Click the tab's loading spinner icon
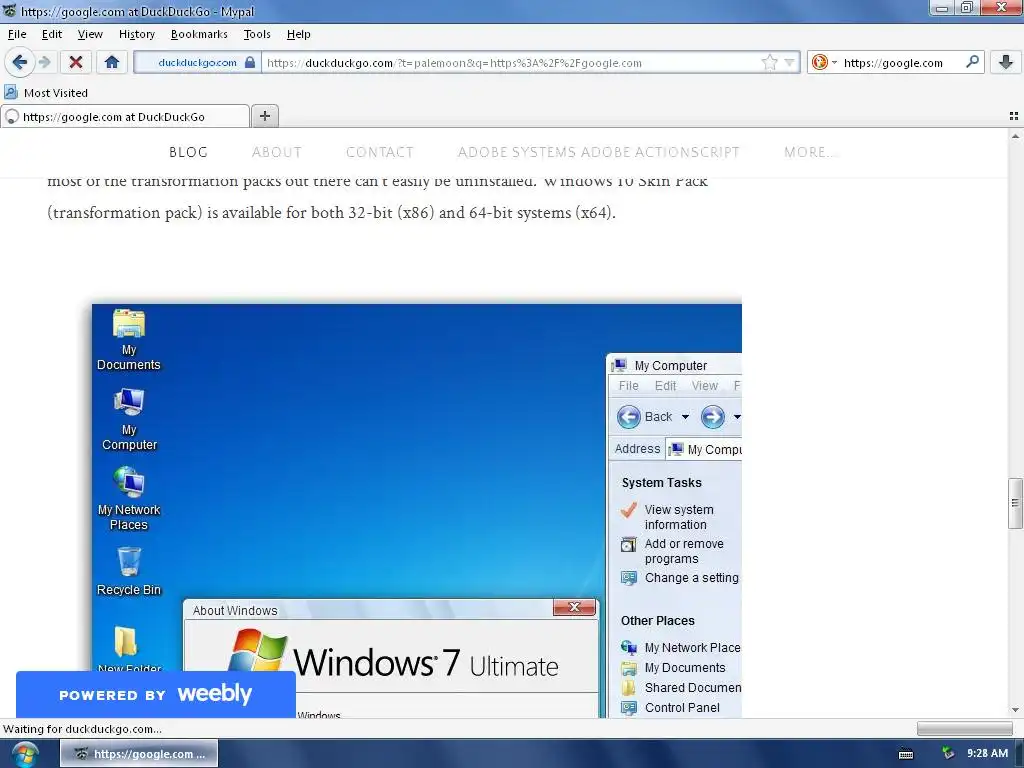1024x768 pixels. click(12, 116)
